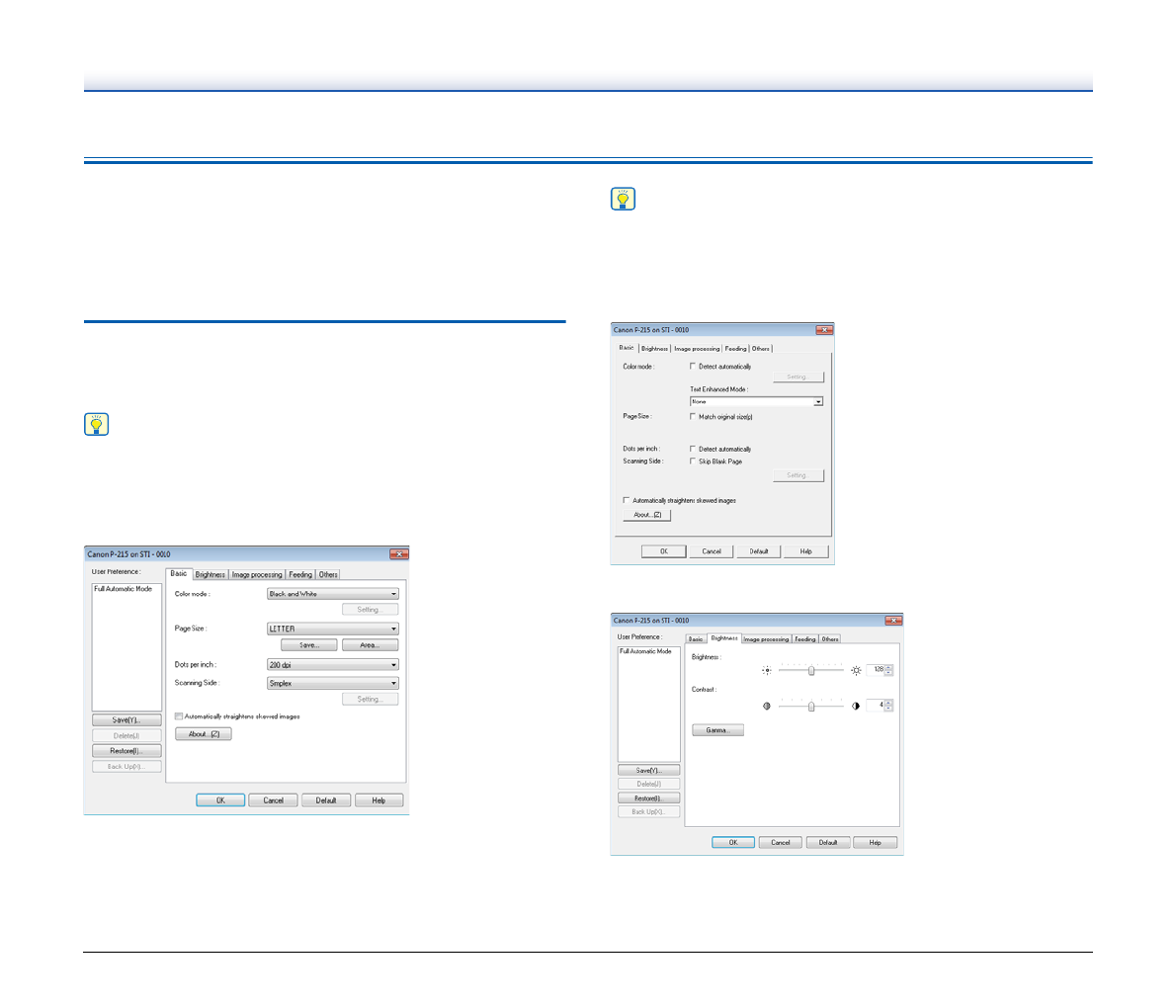Expand the LETTER page size dropdown
1176x1008 pixels.
(393, 629)
